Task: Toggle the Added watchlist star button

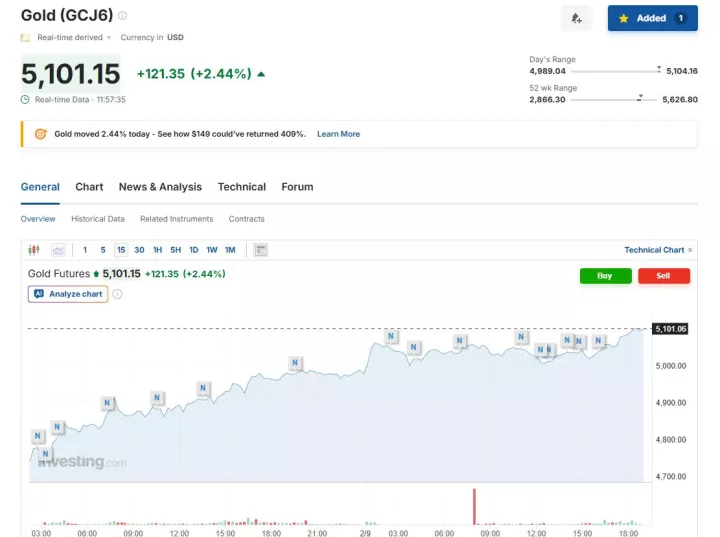Action: point(652,18)
